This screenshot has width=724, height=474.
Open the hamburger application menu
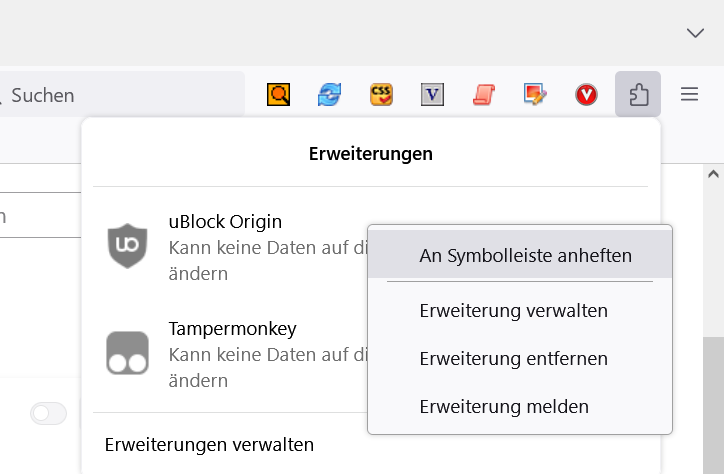point(689,95)
